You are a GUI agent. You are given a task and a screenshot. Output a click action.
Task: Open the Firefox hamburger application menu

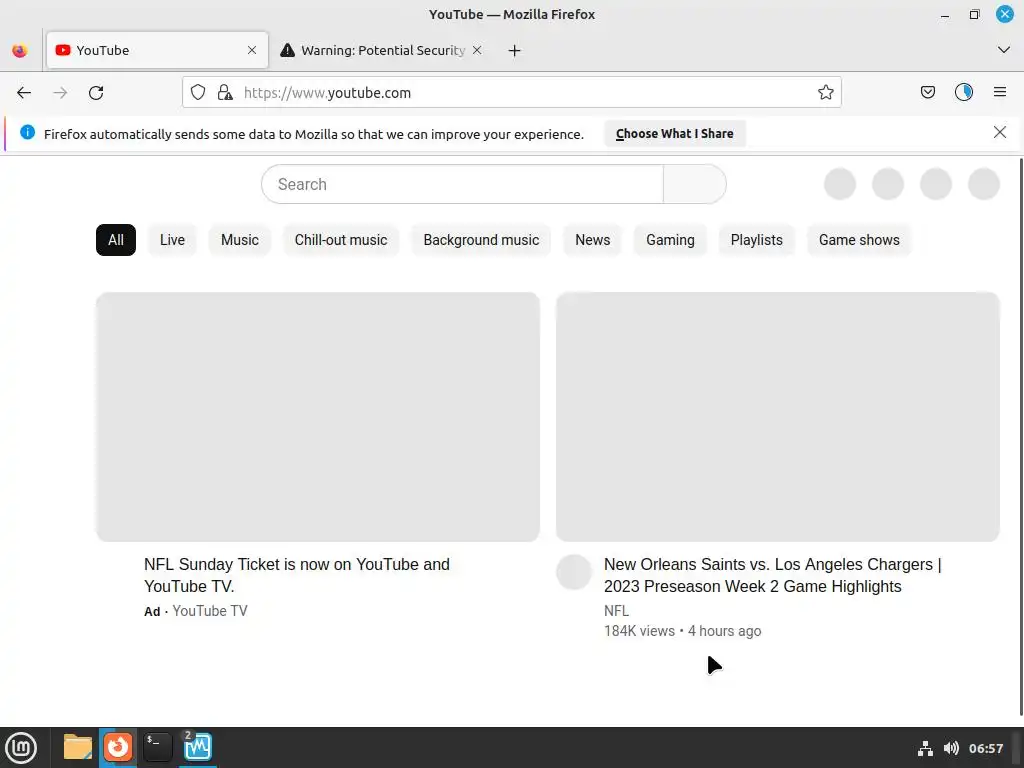tap(1000, 93)
